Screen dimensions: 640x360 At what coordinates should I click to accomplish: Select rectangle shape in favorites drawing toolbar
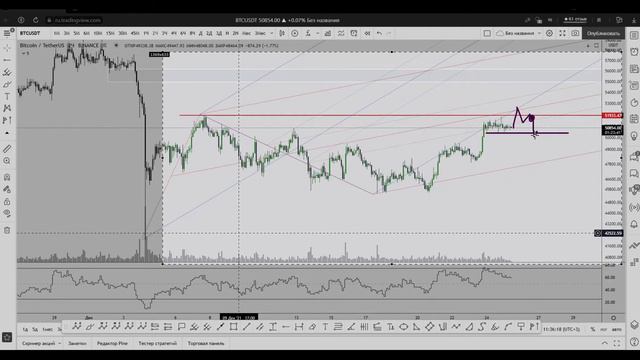233,327
